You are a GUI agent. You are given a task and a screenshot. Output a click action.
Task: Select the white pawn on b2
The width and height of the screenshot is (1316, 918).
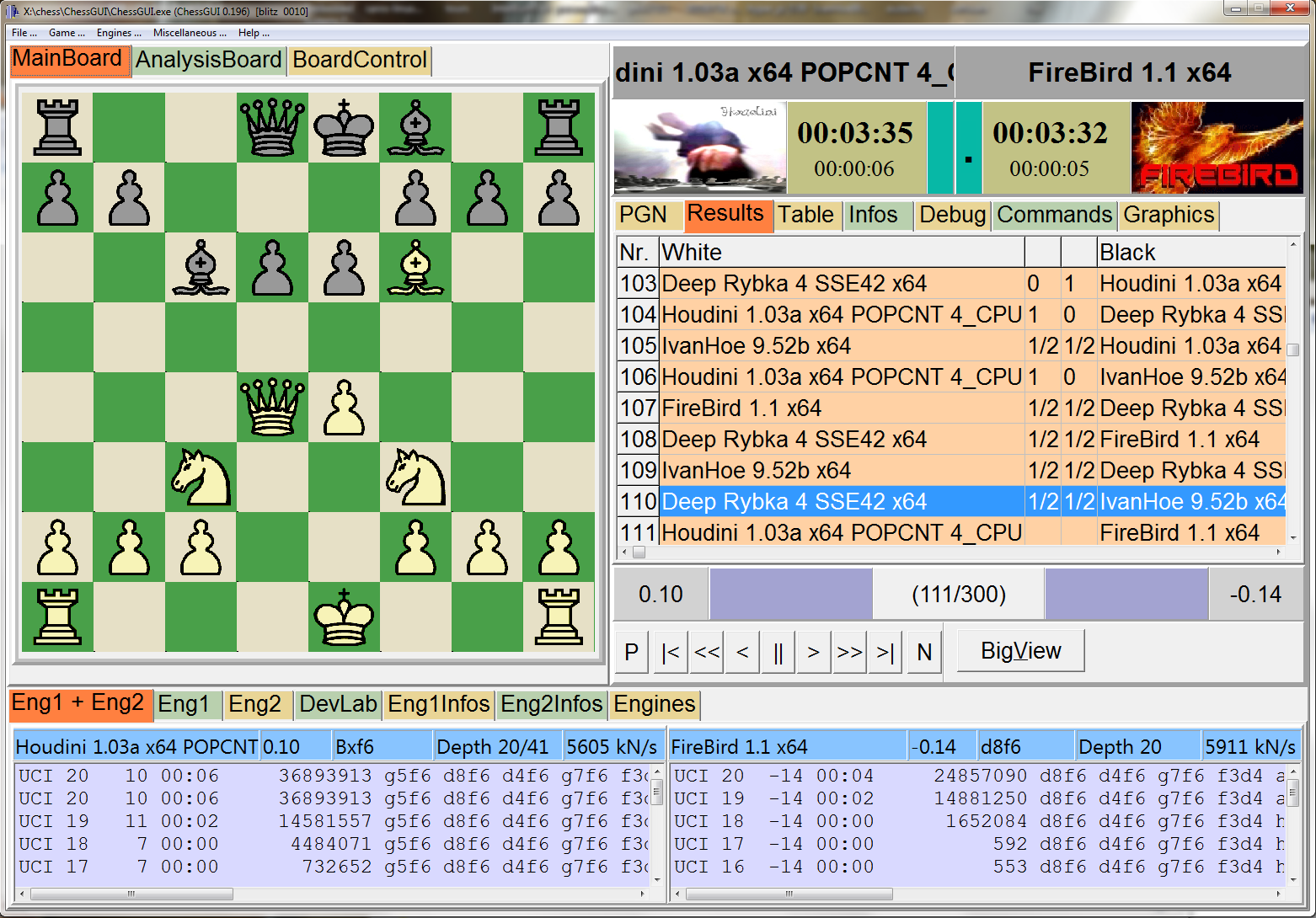tap(129, 547)
